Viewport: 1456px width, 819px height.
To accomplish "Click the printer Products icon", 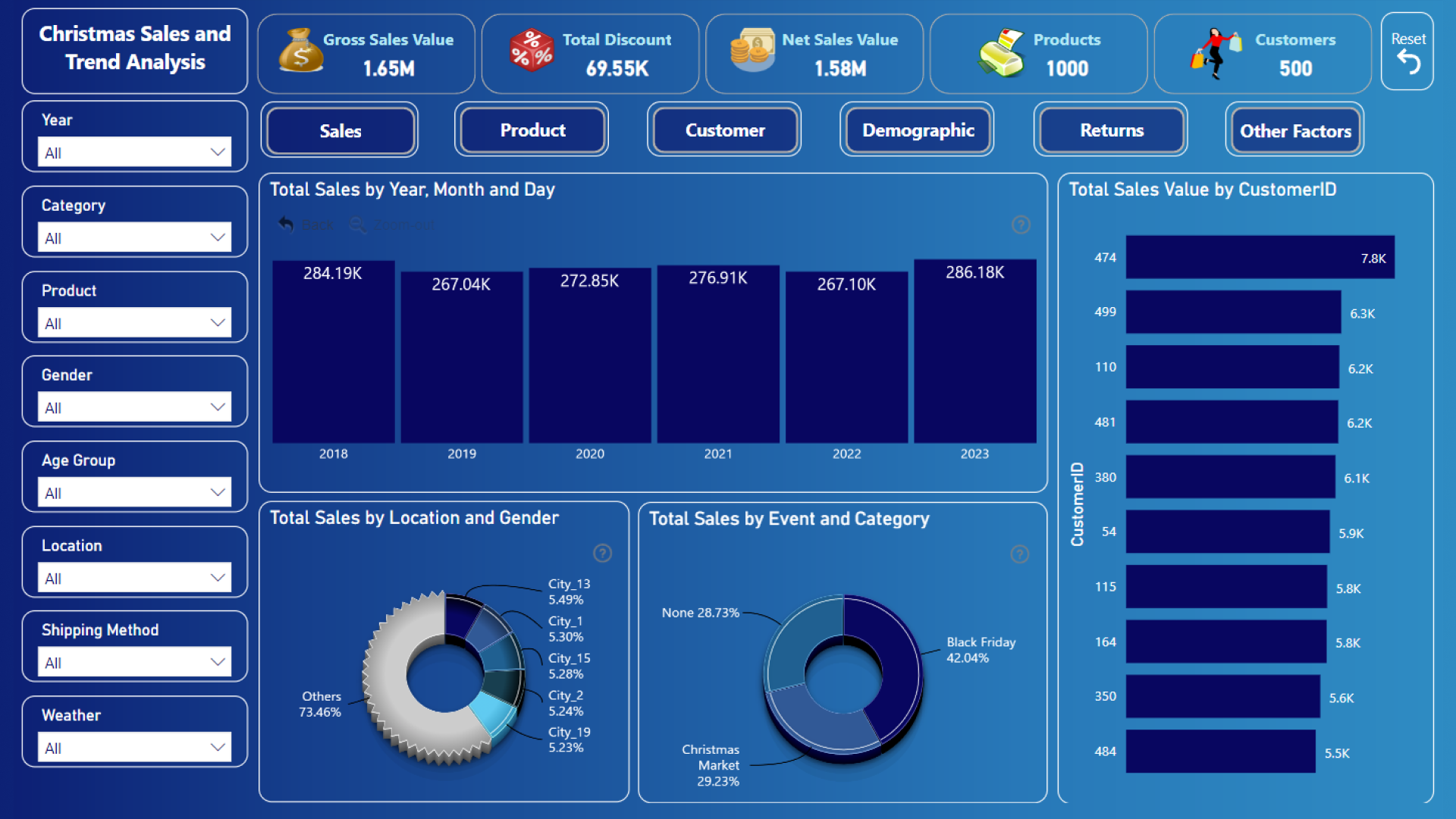I will [x=1001, y=53].
